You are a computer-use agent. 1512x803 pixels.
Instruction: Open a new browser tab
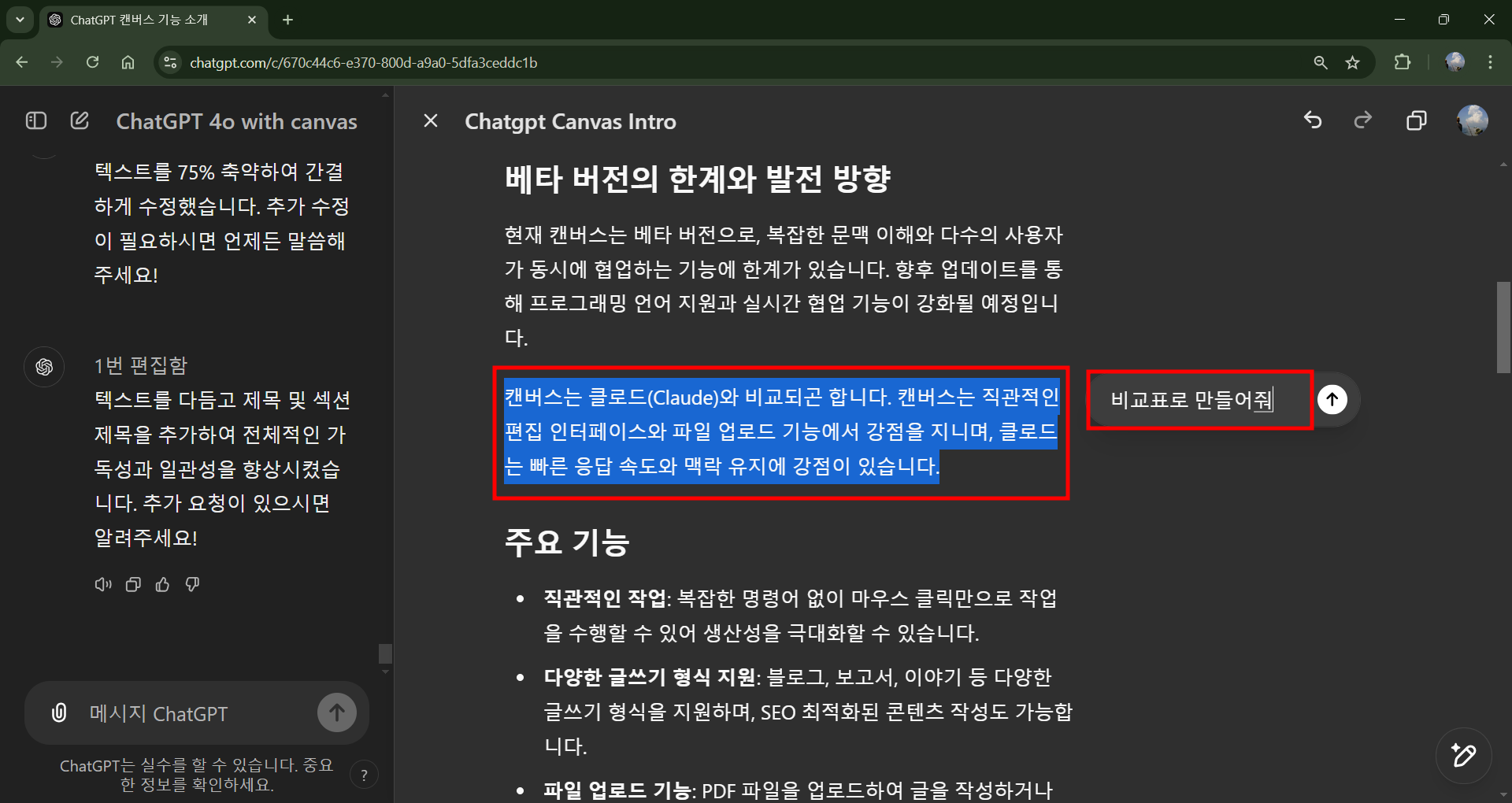coord(287,20)
